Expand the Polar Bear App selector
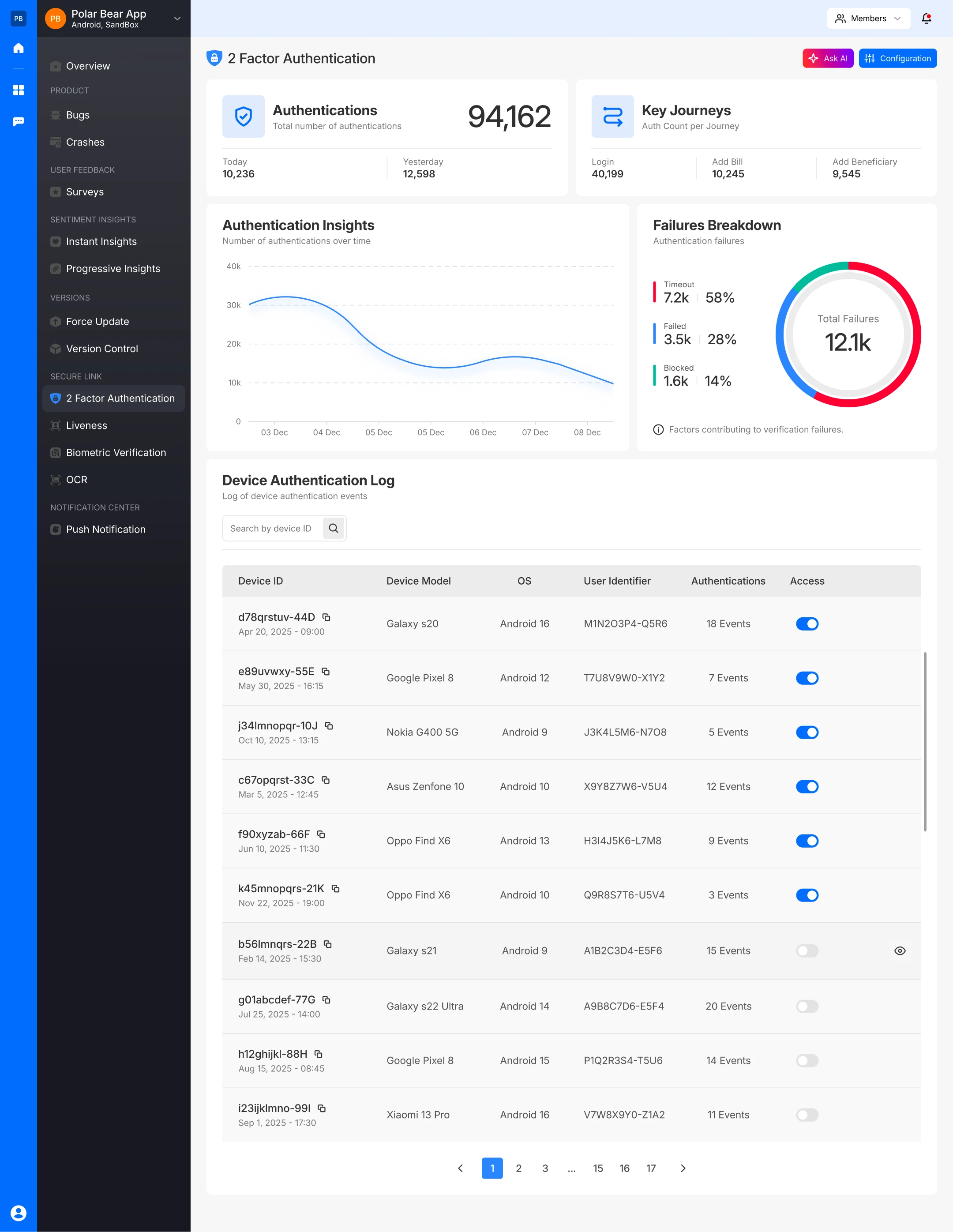953x1232 pixels. tap(177, 19)
